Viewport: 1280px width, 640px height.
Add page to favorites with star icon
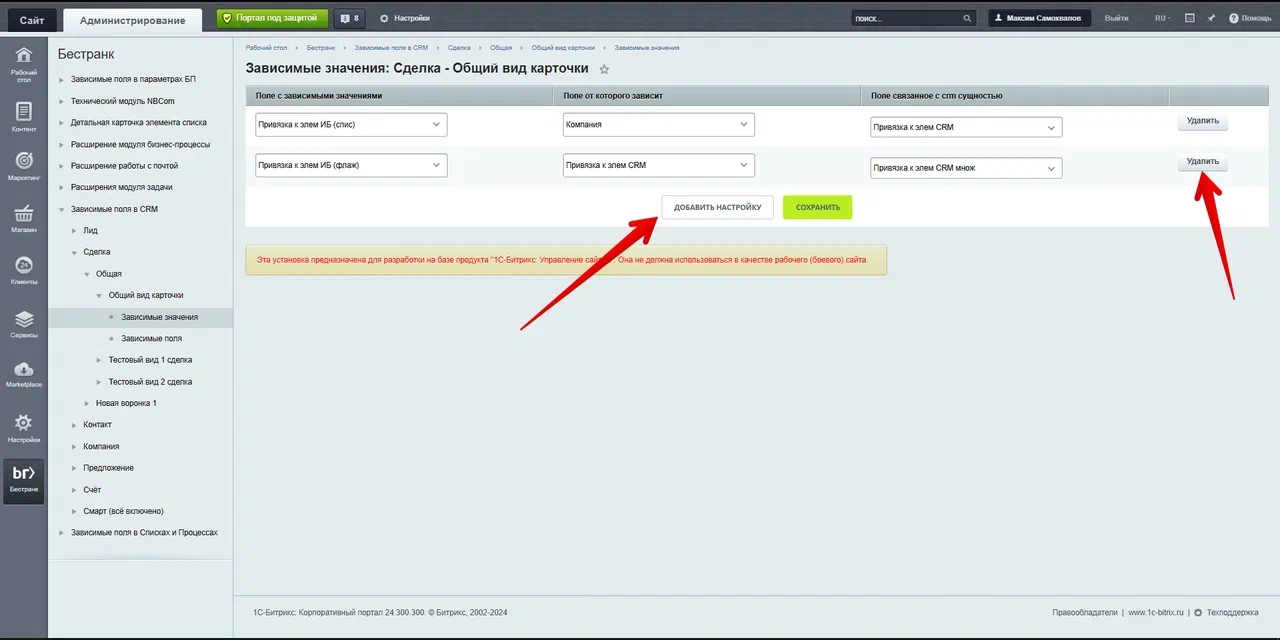click(603, 69)
